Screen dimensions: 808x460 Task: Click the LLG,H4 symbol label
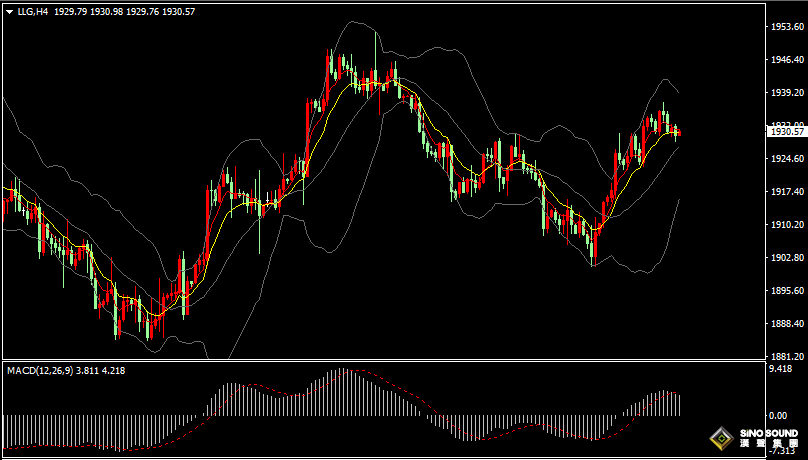34,12
